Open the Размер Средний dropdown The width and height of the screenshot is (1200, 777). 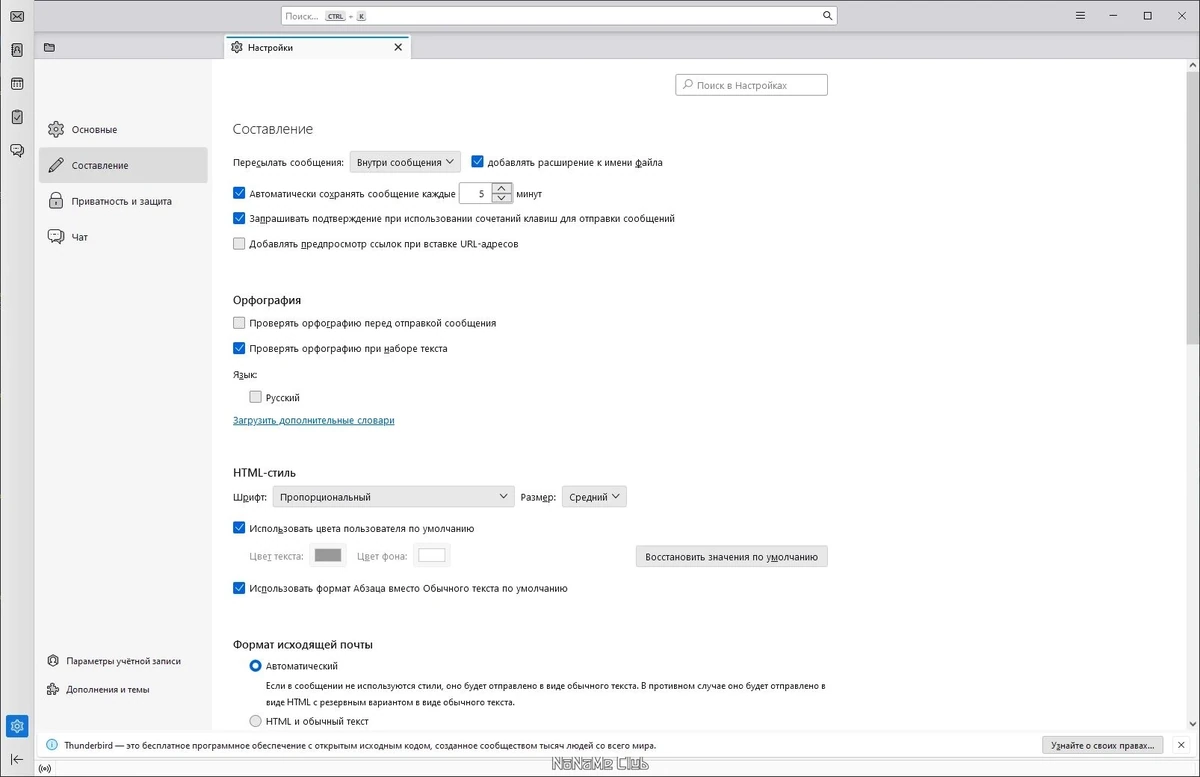(x=594, y=497)
